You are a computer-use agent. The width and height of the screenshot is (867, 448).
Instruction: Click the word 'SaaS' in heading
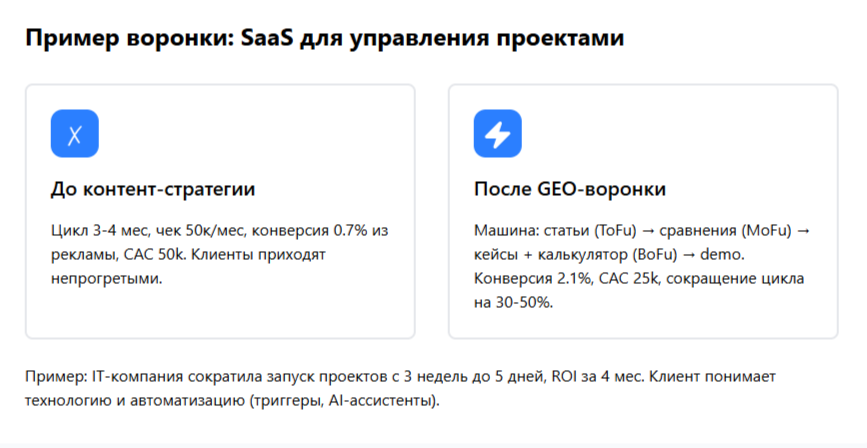(267, 38)
